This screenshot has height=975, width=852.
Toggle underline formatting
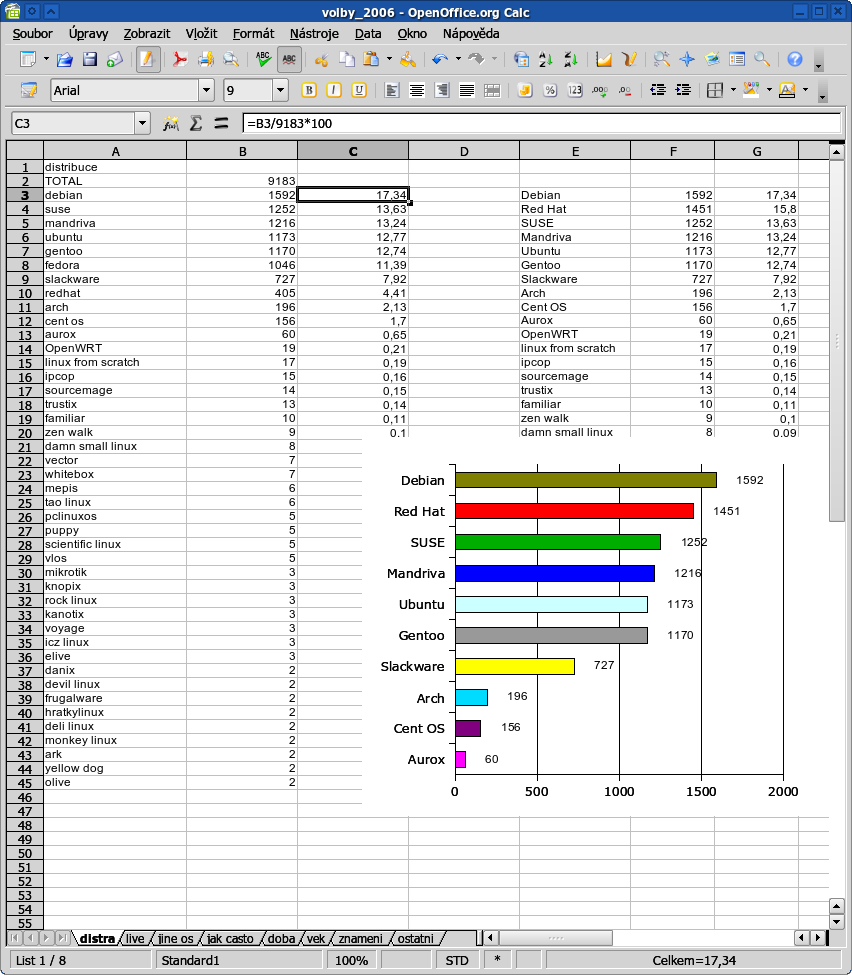356,90
